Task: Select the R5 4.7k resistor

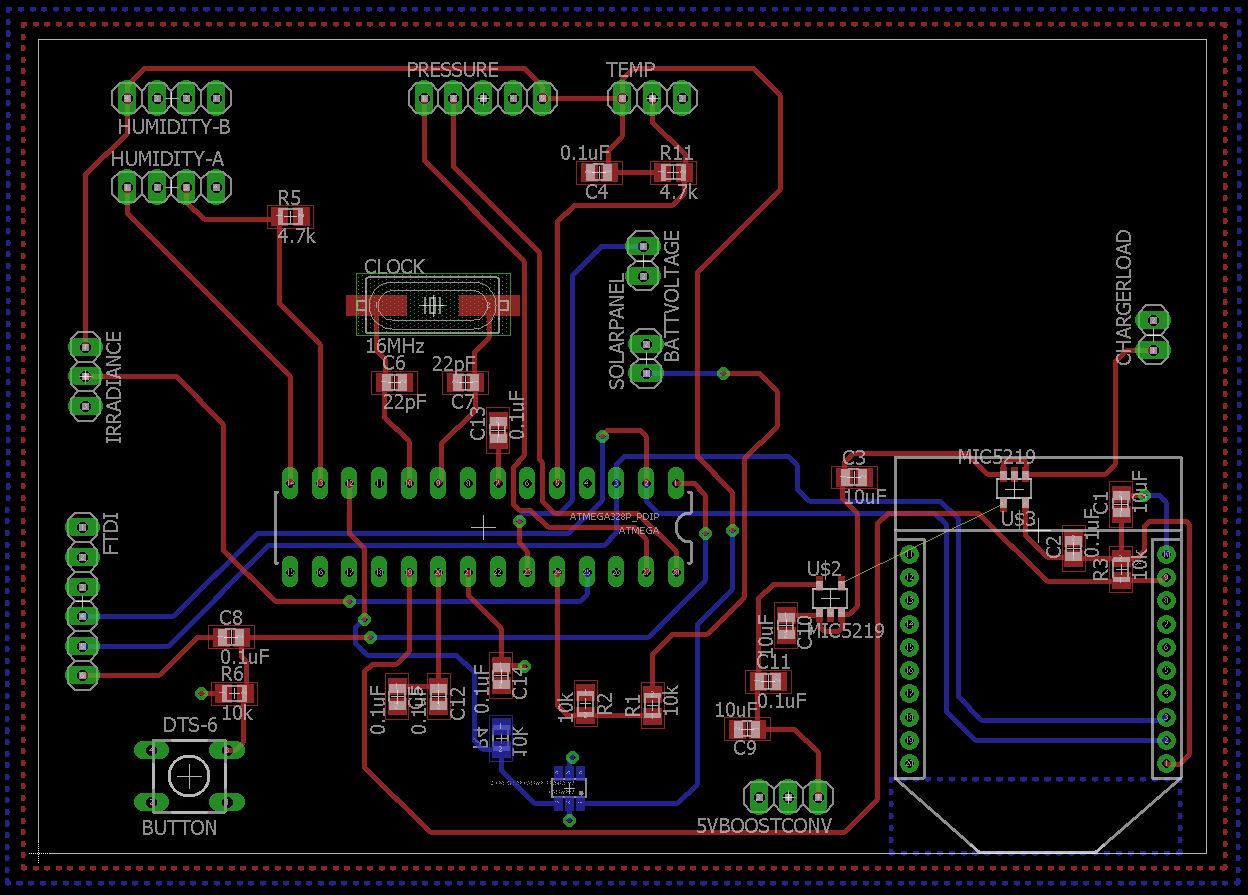Action: pos(290,216)
